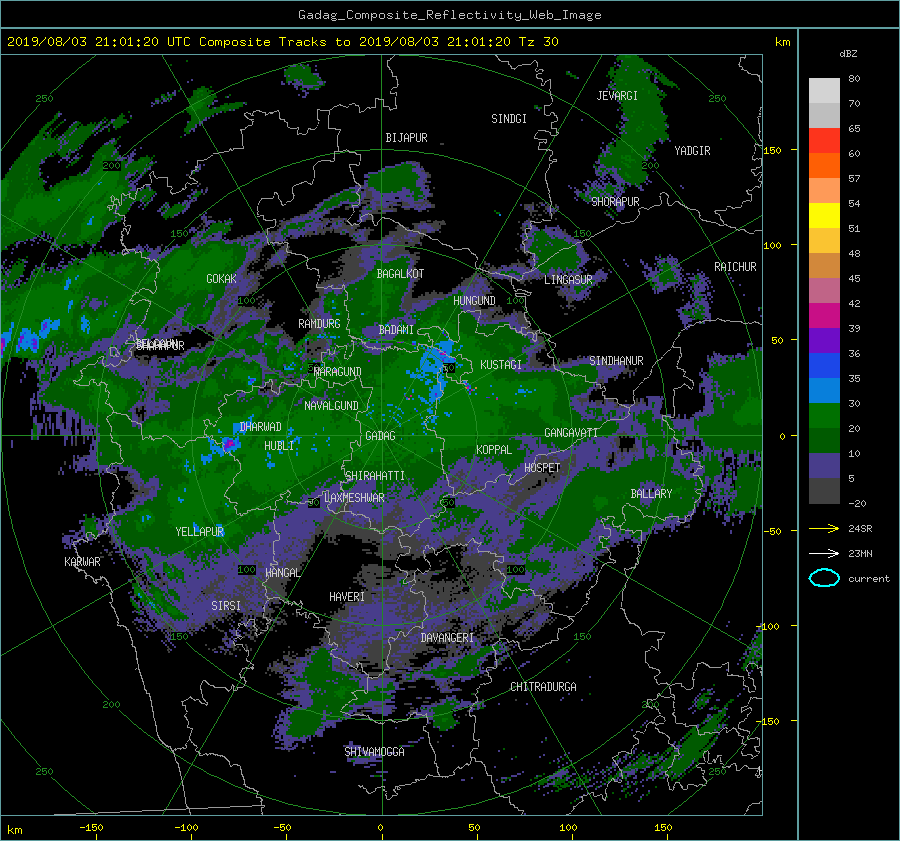Select the yellow 54 dBZ color swatch
The width and height of the screenshot is (900, 841).
824,215
